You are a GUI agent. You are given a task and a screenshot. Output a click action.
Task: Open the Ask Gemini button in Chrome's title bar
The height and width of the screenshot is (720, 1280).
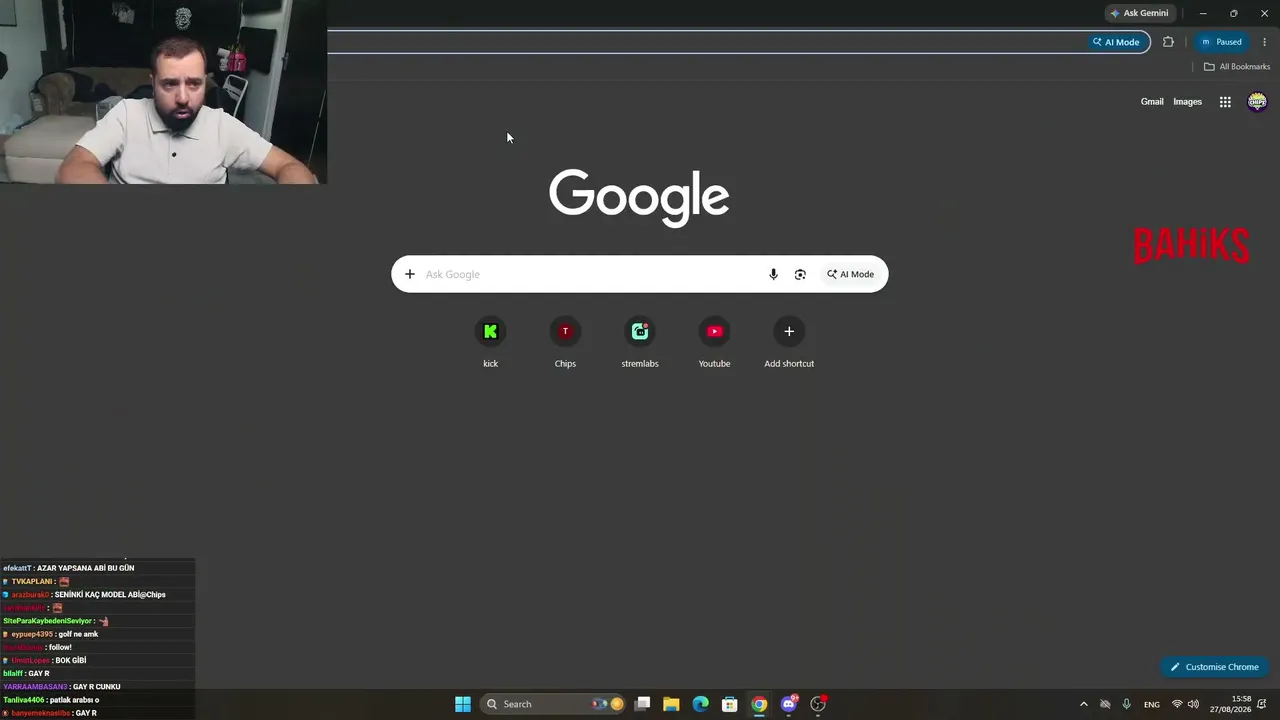[x=1139, y=13]
